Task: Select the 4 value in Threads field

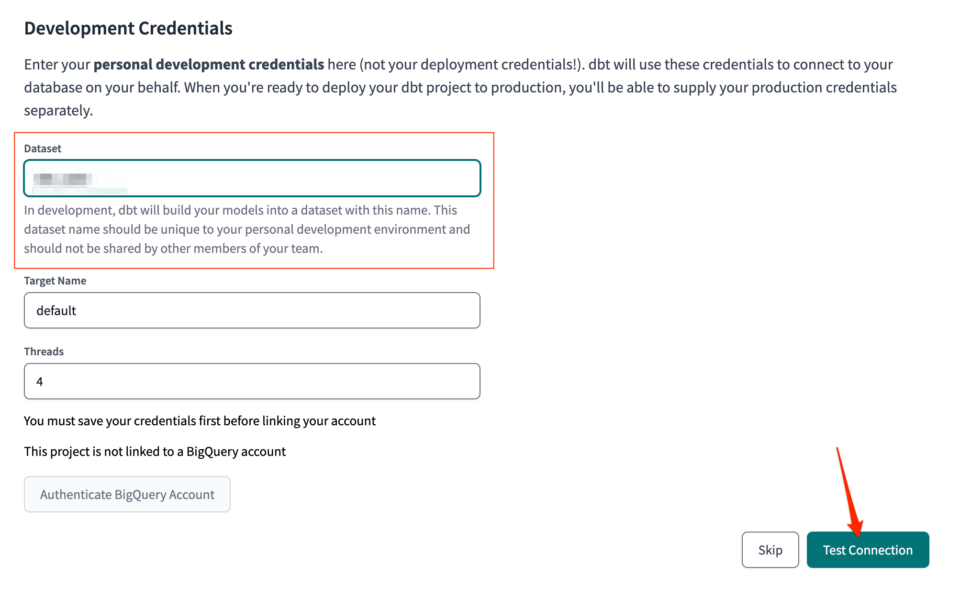Action: click(x=38, y=381)
